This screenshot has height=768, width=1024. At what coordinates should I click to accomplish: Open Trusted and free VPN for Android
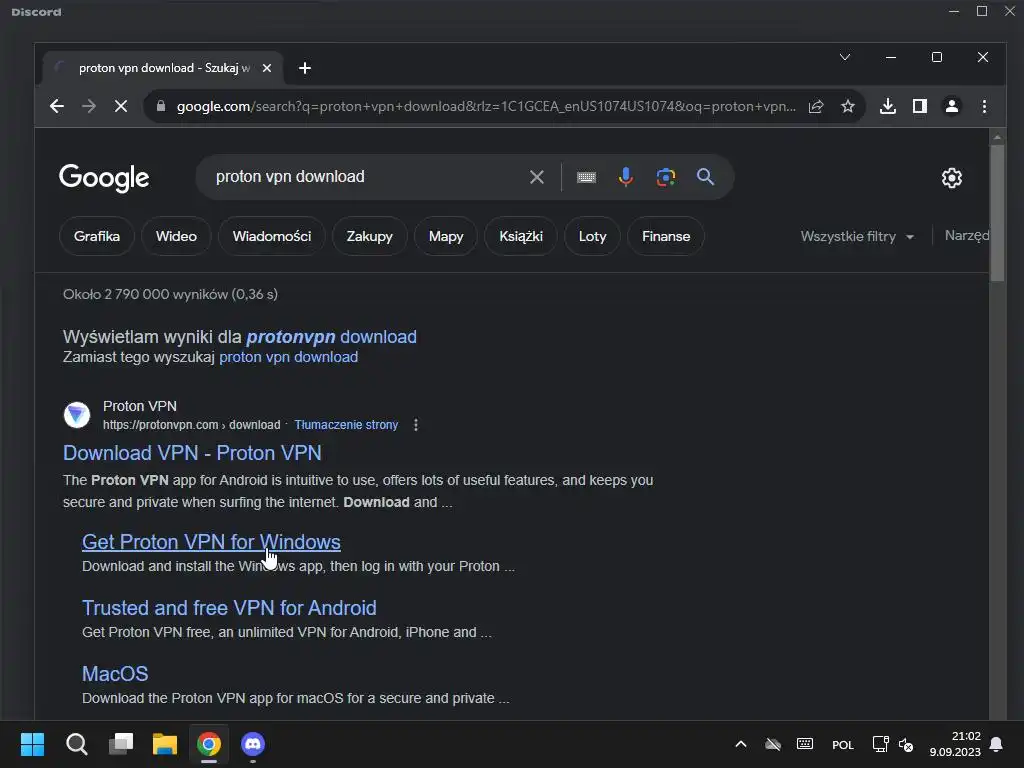229,608
